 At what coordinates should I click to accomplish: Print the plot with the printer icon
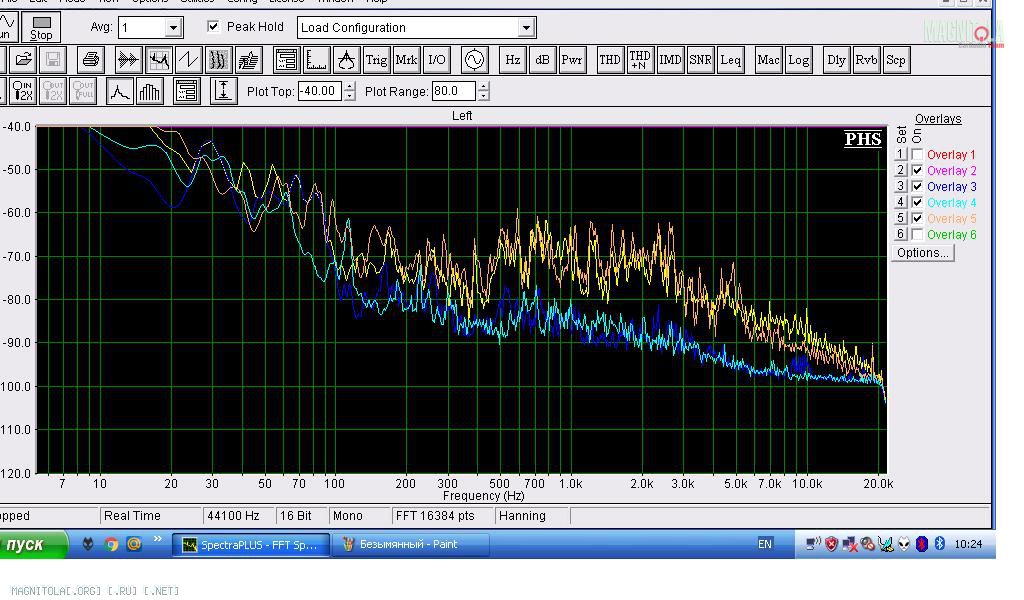coord(91,60)
